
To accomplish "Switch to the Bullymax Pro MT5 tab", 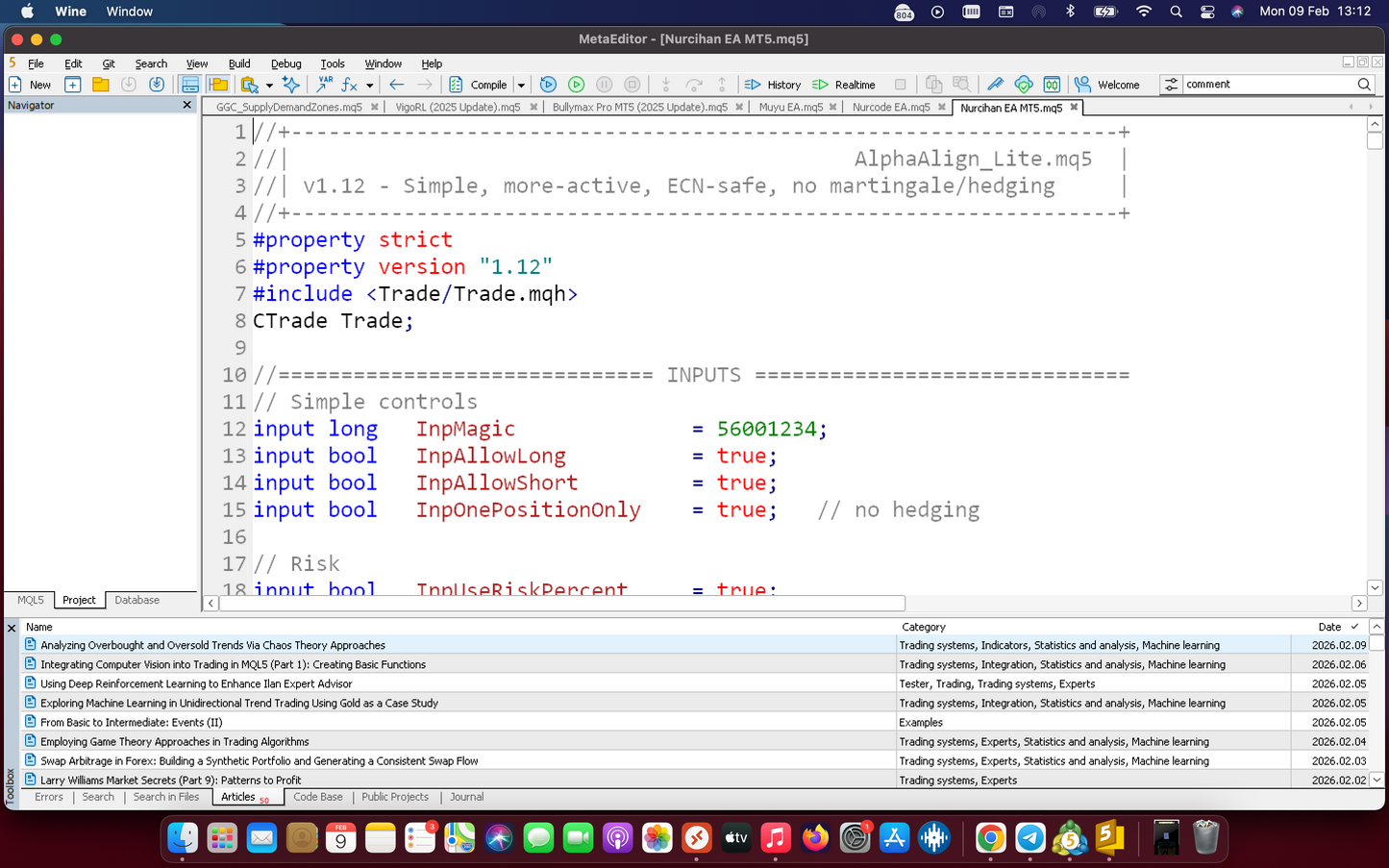I will click(x=639, y=107).
